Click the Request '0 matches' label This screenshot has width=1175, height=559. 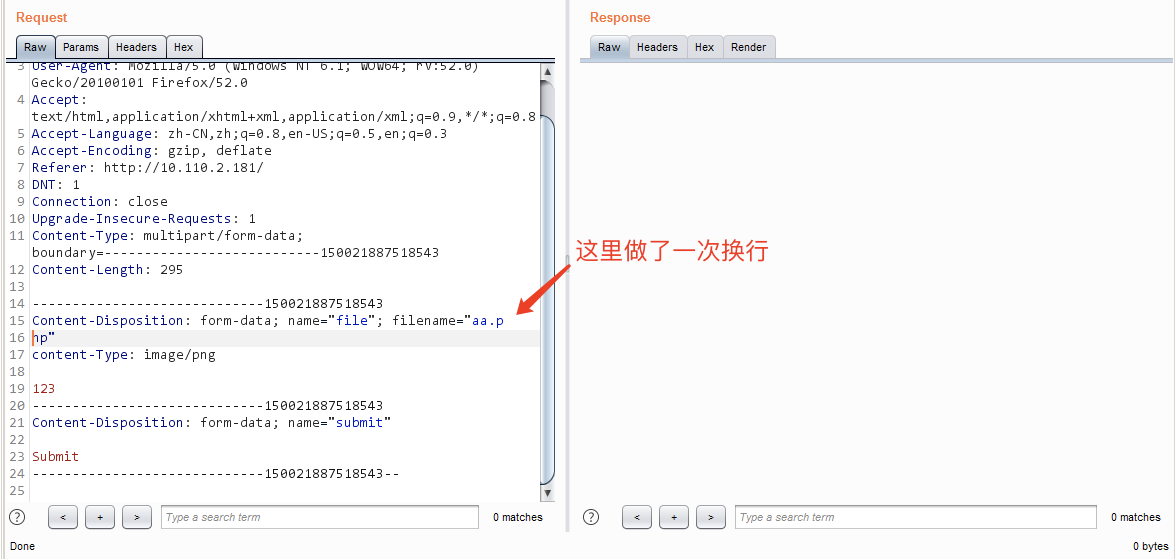tap(518, 517)
